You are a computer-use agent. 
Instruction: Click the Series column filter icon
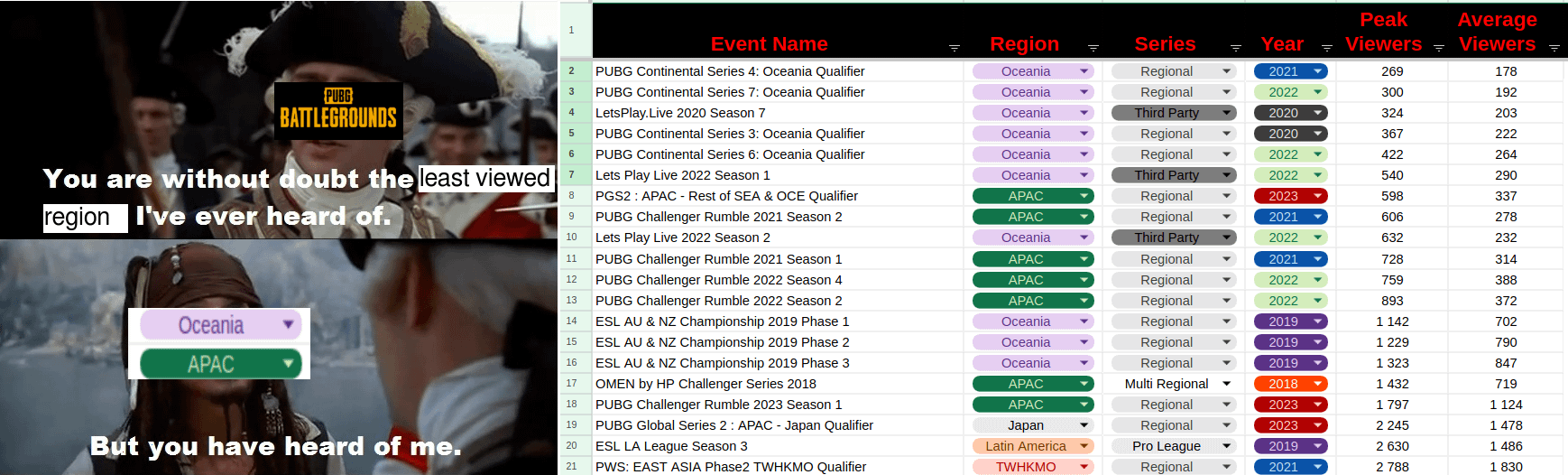tap(1235, 48)
